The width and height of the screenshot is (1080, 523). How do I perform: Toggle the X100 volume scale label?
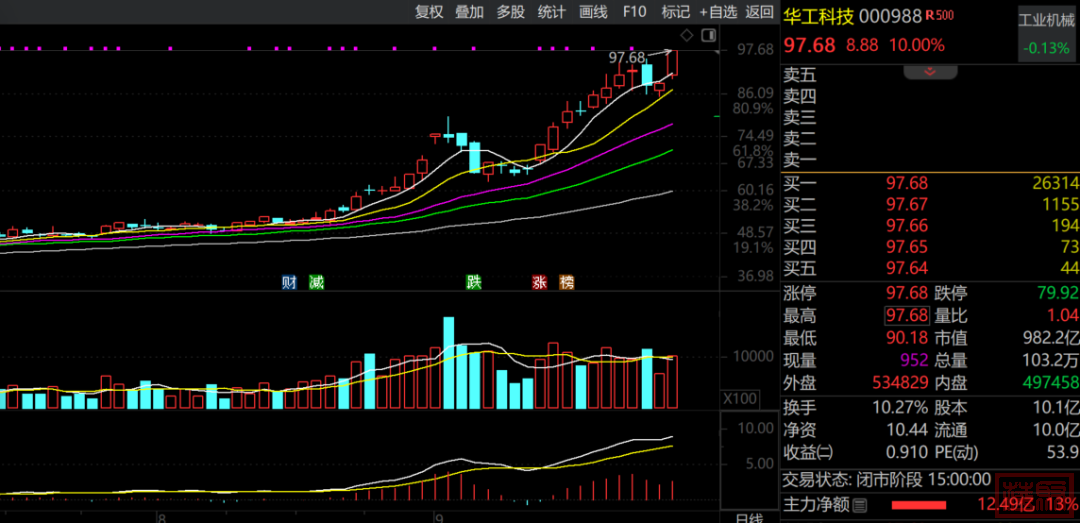tap(740, 399)
